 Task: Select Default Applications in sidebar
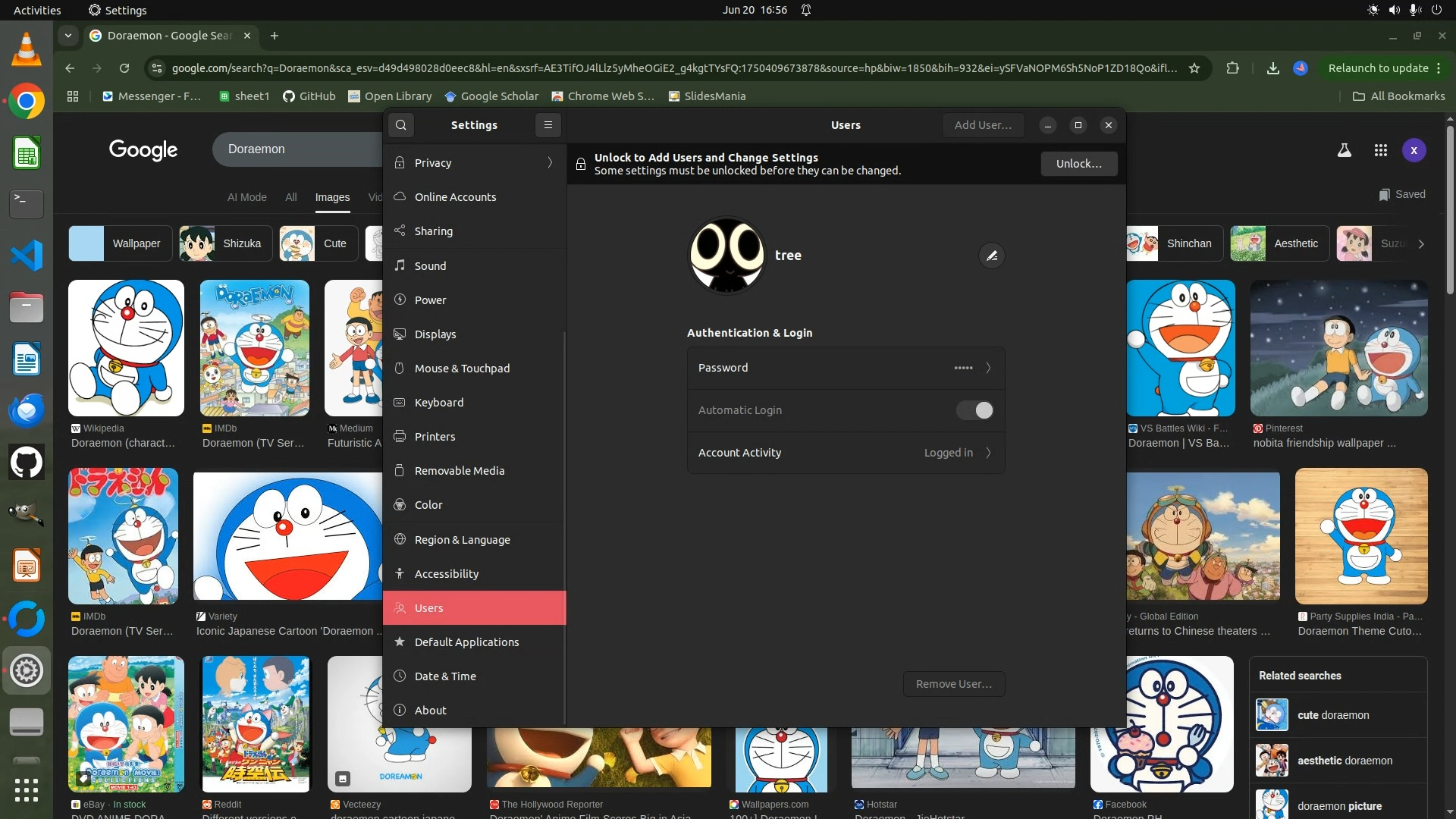coord(466,642)
